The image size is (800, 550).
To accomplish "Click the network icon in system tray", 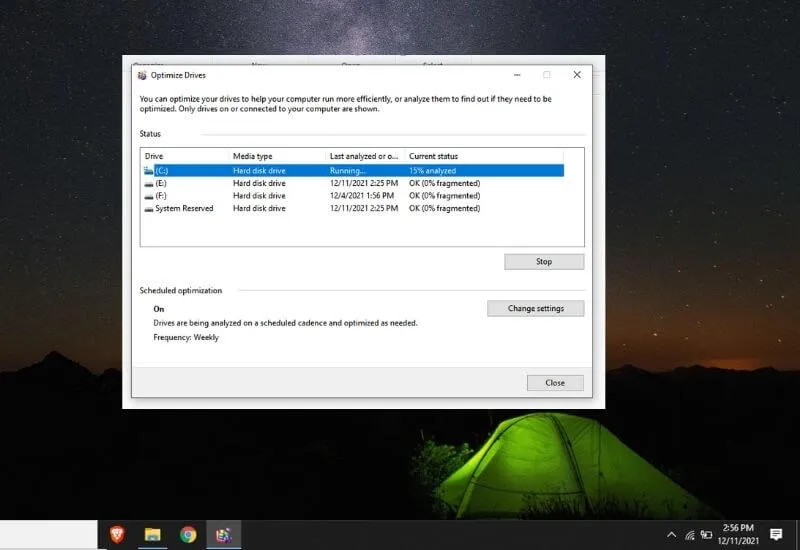I will [690, 535].
